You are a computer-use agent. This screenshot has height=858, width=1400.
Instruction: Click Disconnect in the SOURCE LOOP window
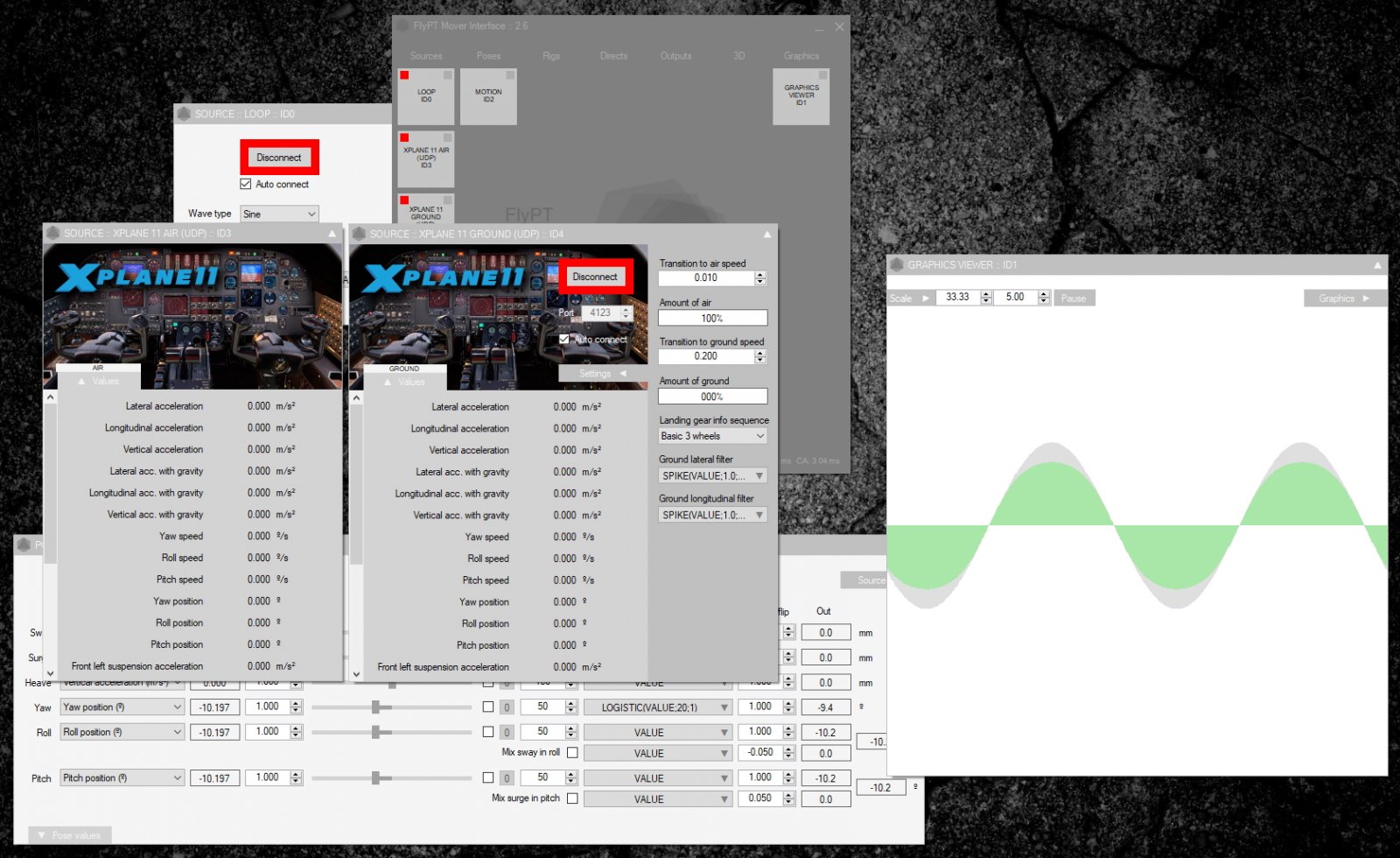(279, 158)
